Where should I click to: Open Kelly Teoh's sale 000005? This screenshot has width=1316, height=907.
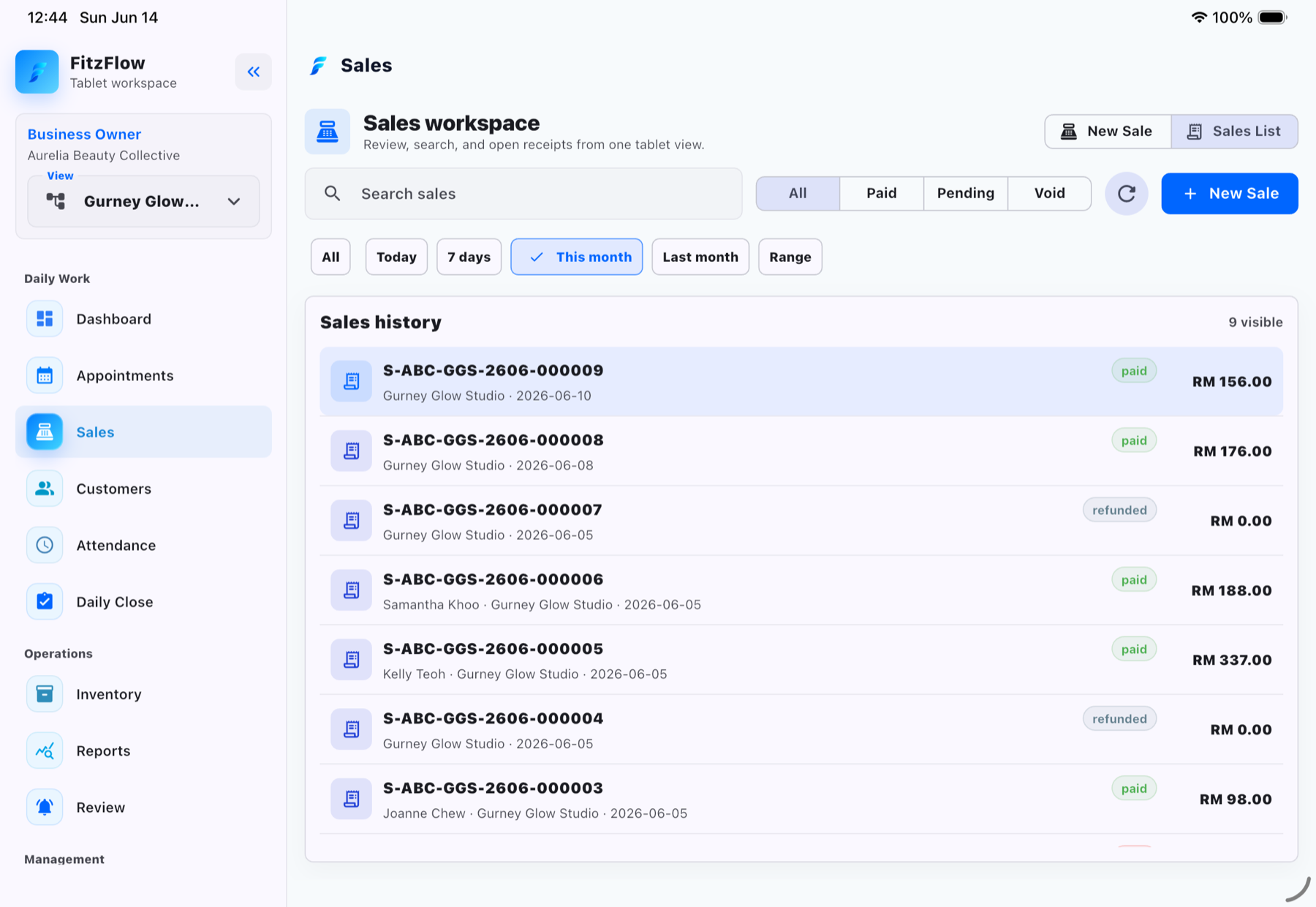[801, 660]
